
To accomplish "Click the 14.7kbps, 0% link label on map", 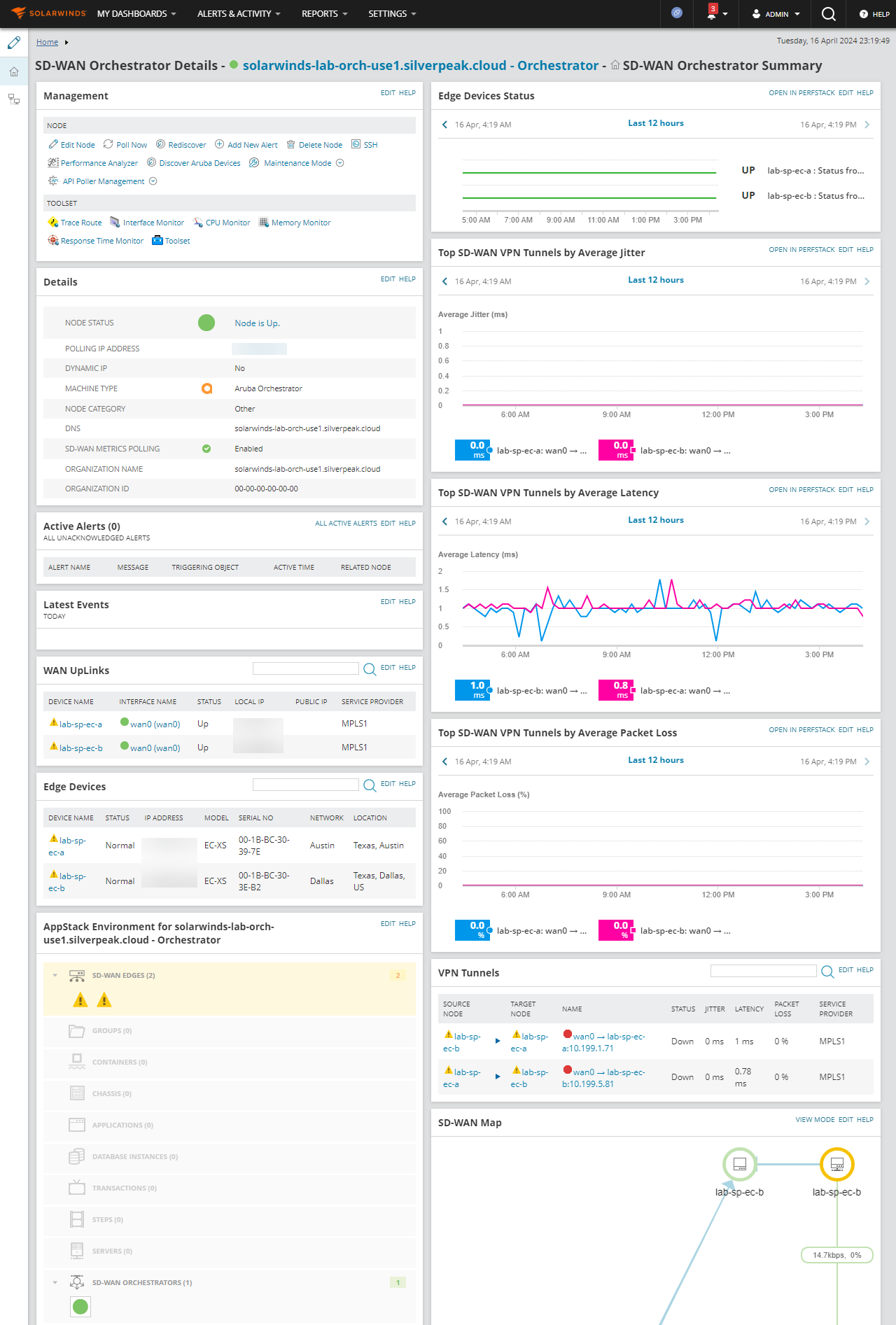I will click(x=837, y=1255).
